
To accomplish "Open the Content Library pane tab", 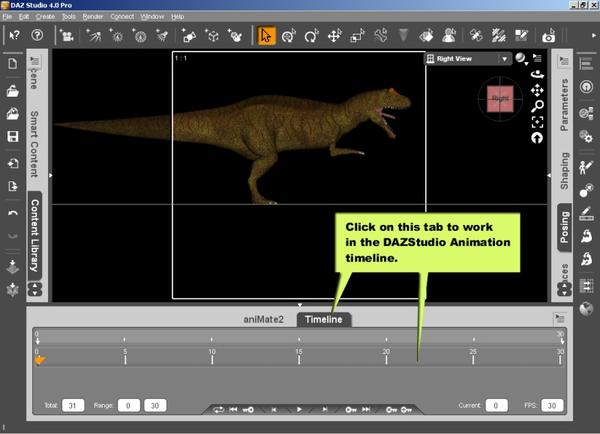I will [35, 235].
